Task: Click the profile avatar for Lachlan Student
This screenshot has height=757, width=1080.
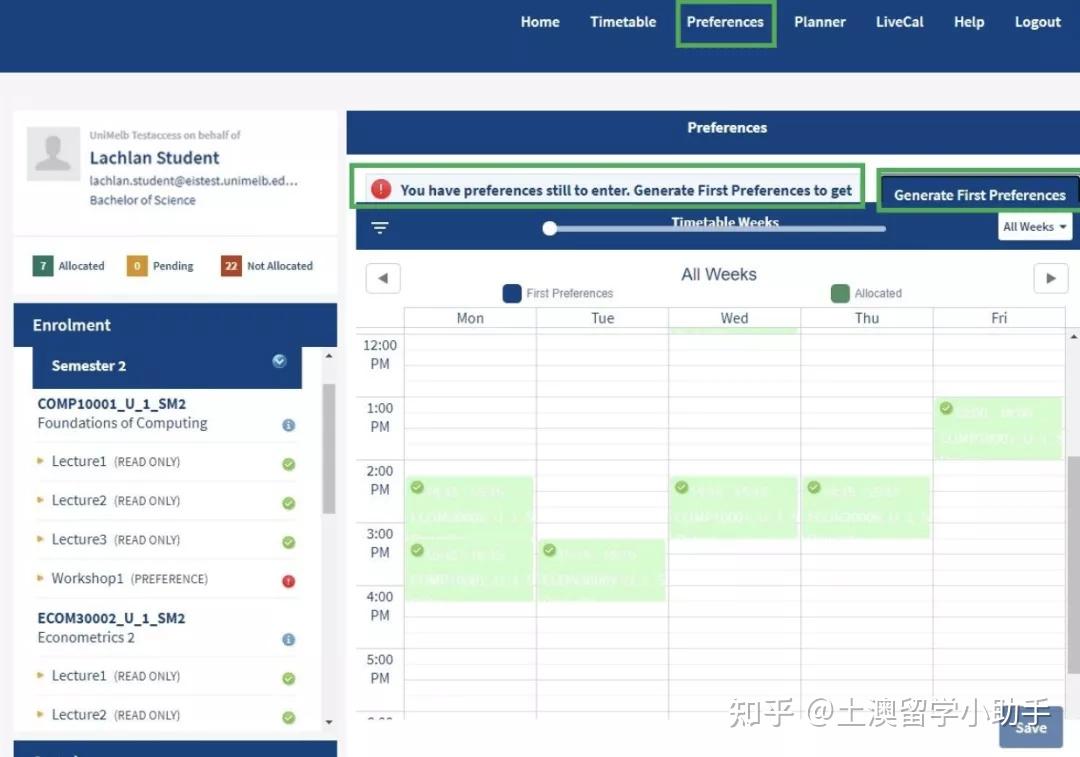Action: pyautogui.click(x=52, y=152)
